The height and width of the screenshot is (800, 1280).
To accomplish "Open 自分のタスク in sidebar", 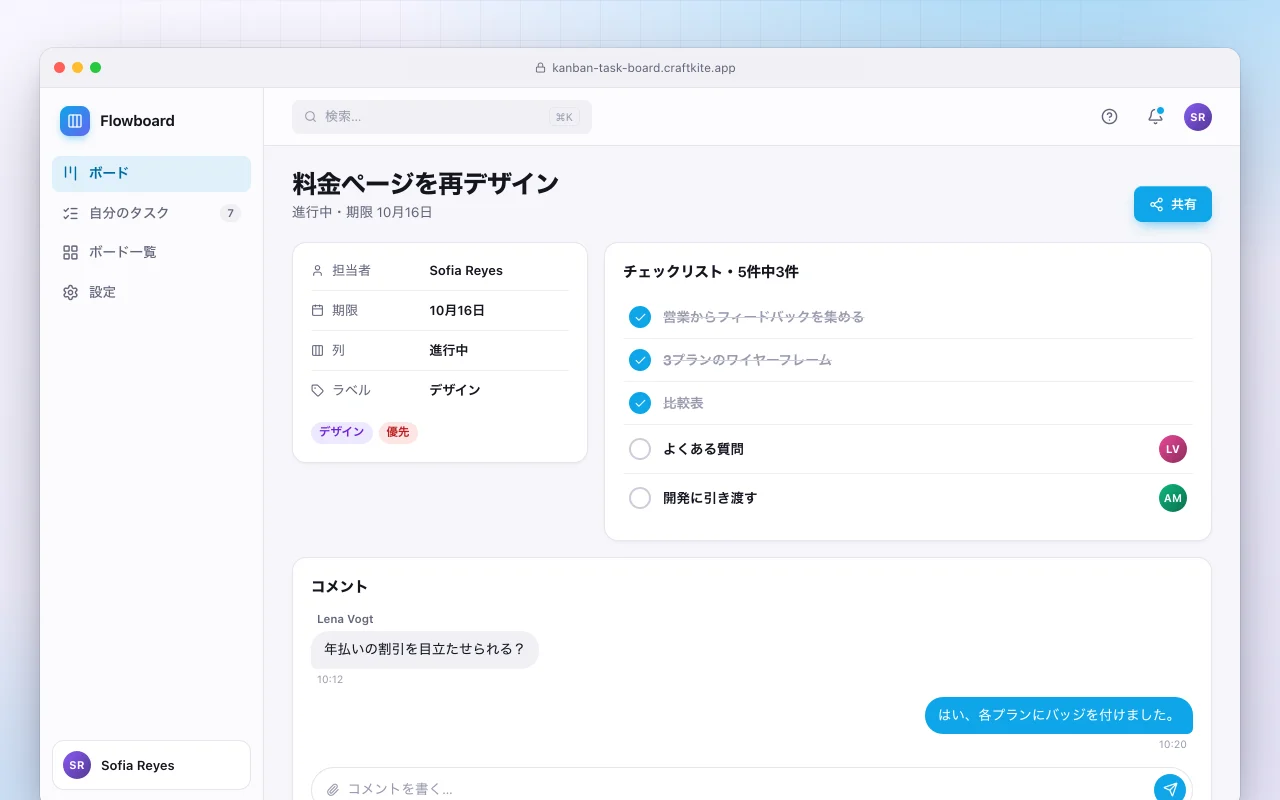I will tap(151, 213).
